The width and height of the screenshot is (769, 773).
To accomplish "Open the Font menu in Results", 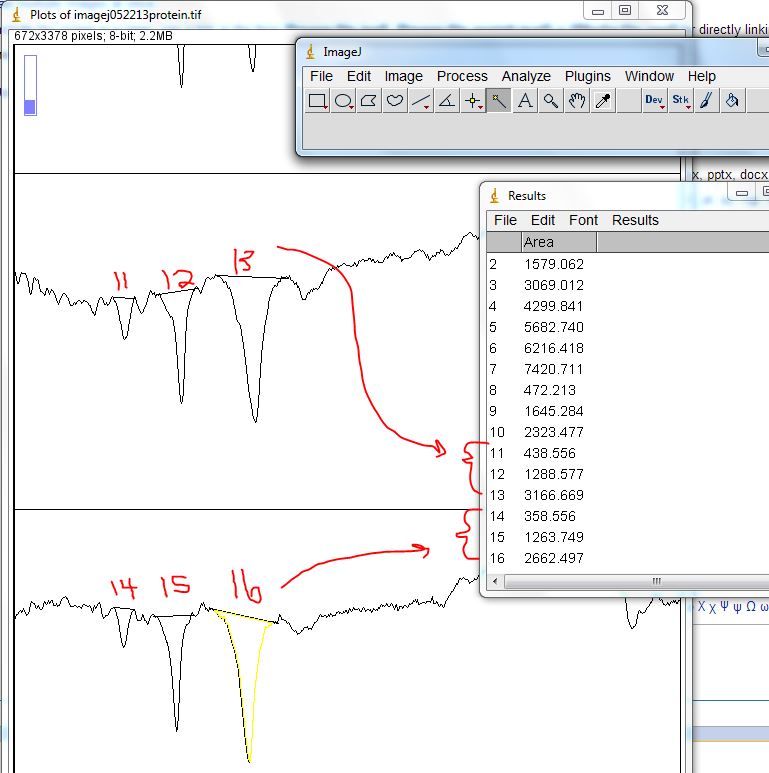I will pos(583,220).
